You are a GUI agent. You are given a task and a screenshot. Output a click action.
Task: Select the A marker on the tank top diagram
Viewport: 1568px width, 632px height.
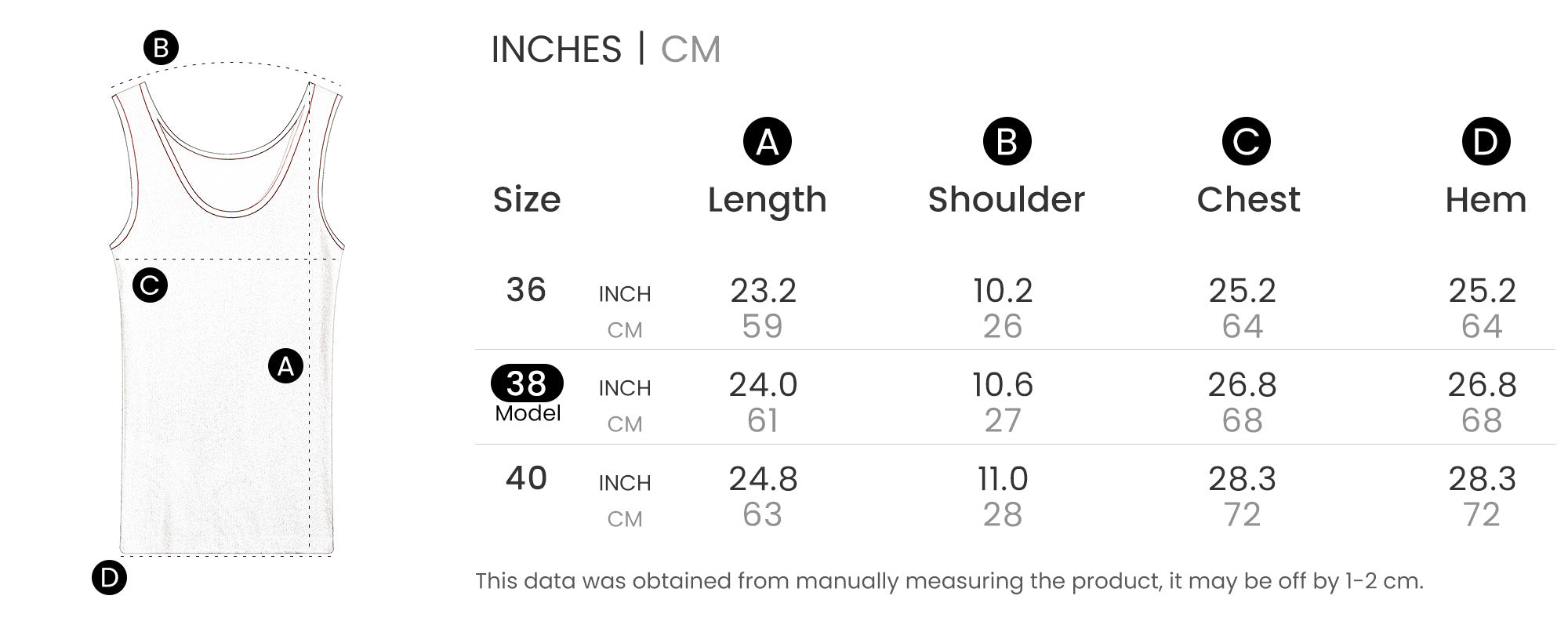pos(285,366)
